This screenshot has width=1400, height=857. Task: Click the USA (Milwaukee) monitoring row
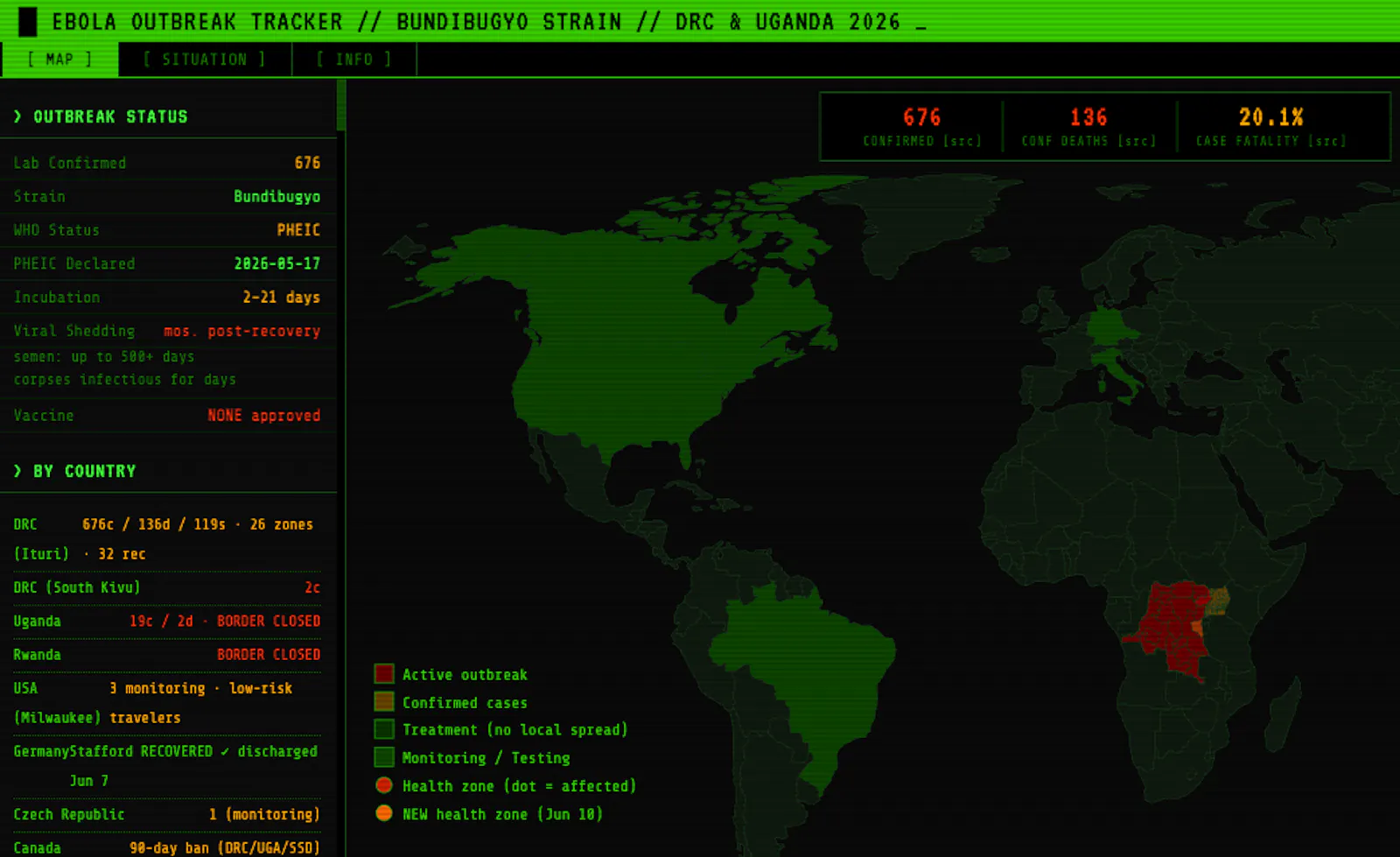(167, 703)
